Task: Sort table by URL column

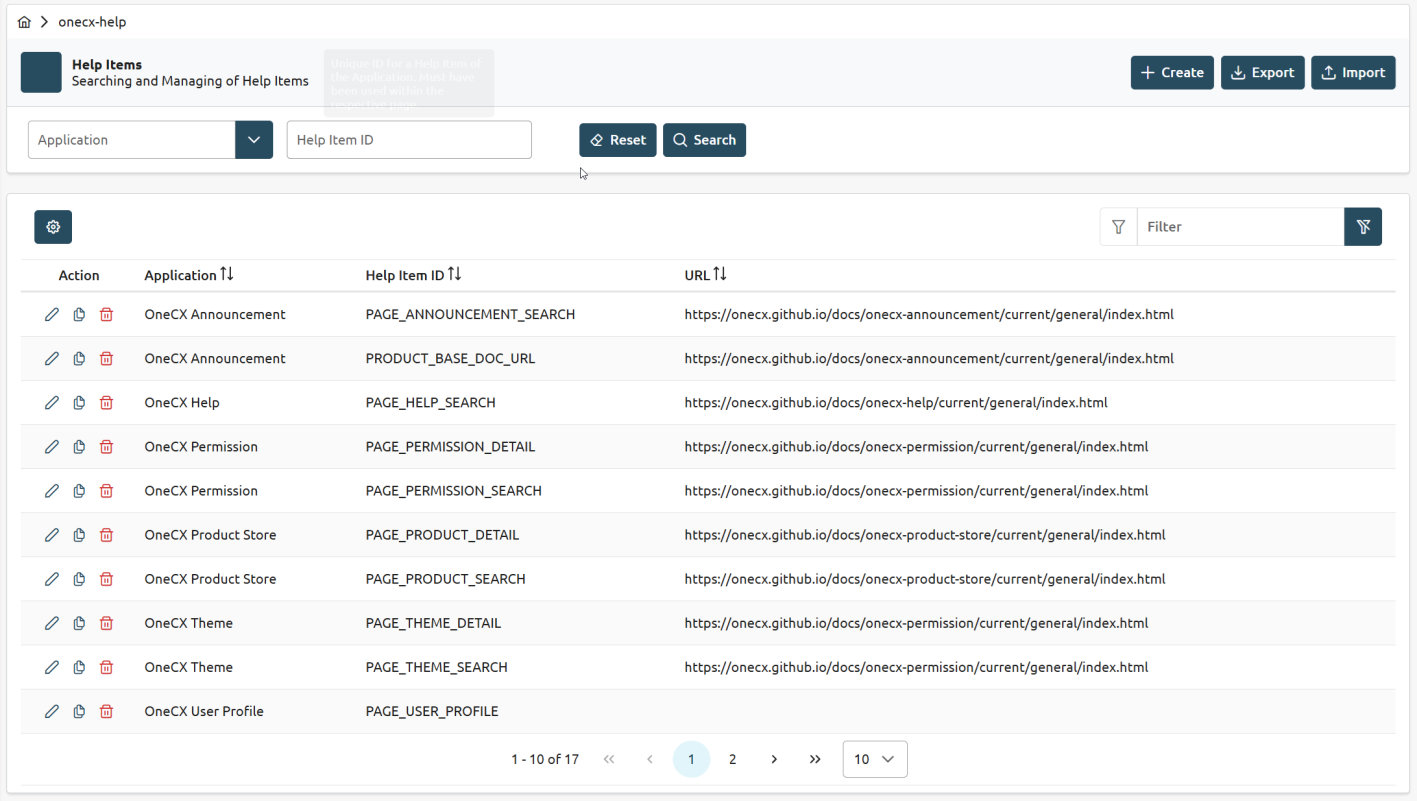Action: (720, 275)
